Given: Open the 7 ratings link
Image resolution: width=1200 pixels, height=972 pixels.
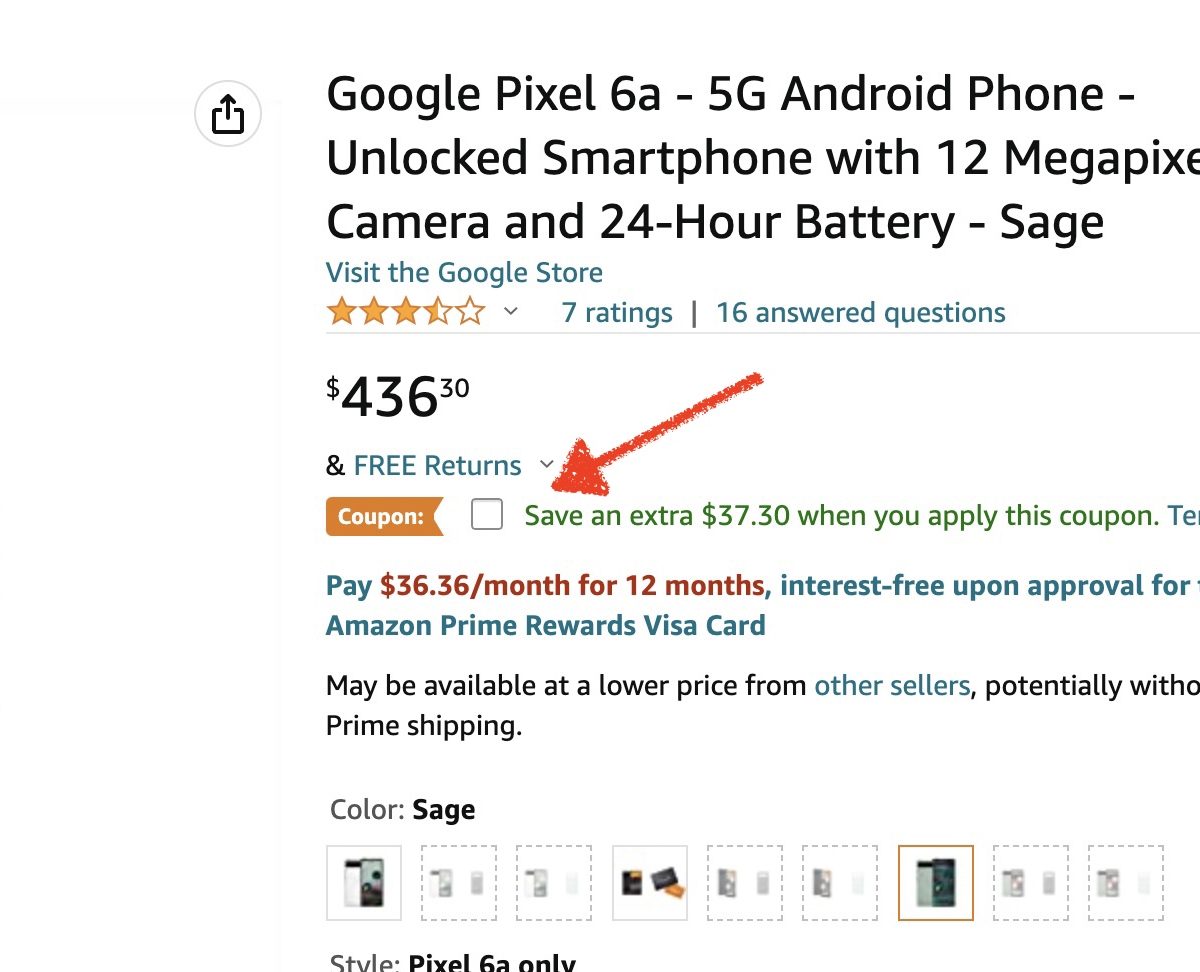Looking at the screenshot, I should [616, 313].
